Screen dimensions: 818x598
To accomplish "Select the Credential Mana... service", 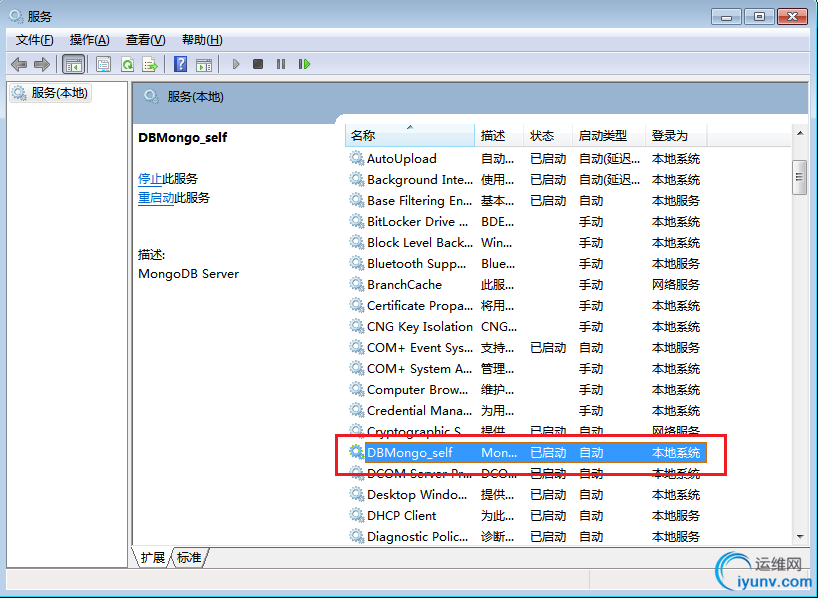I will pyautogui.click(x=527, y=410).
